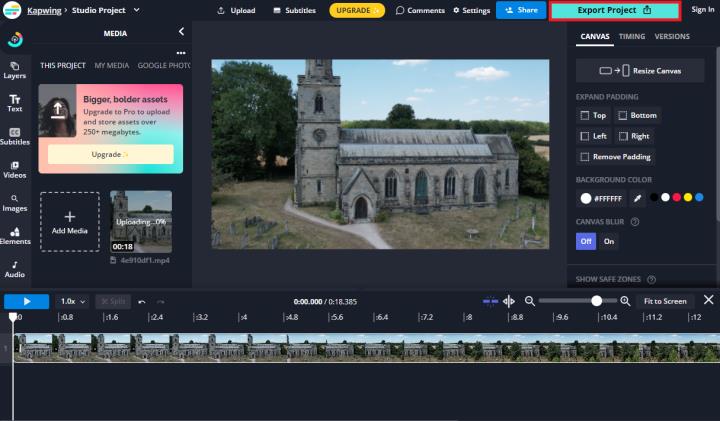Open the Elements sidebar panel
The height and width of the screenshot is (421, 720).
tap(15, 236)
